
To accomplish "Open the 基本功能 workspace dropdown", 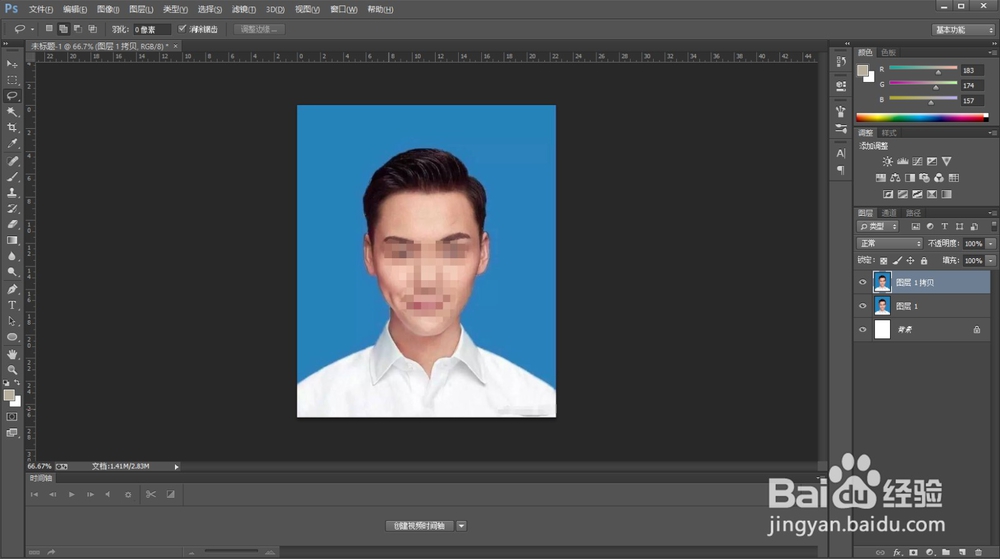I will point(963,30).
